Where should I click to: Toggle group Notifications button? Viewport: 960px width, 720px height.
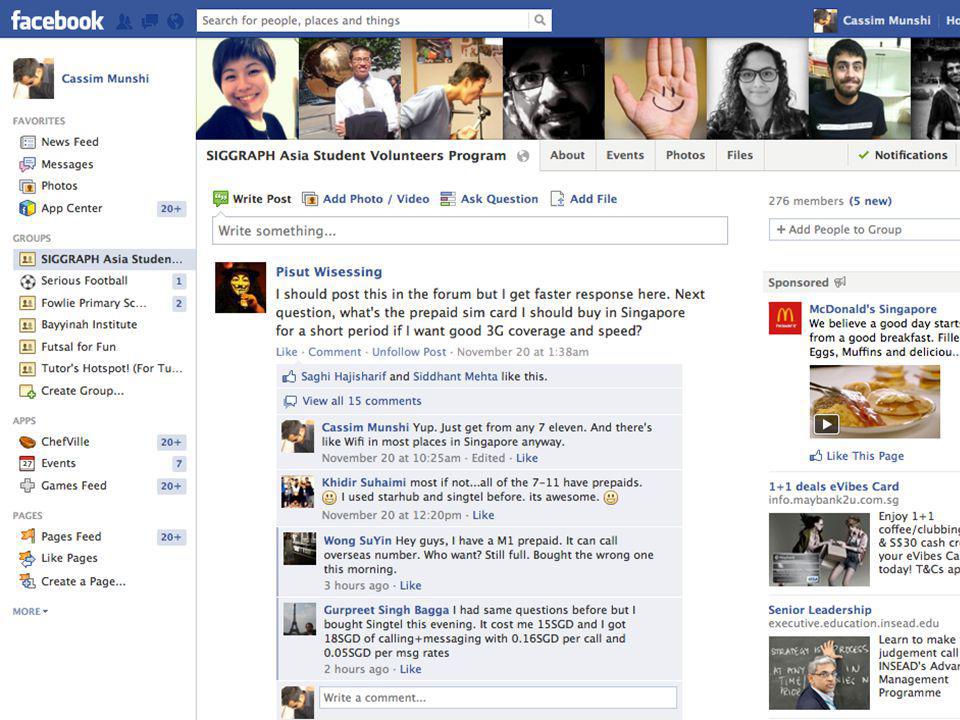tap(902, 156)
